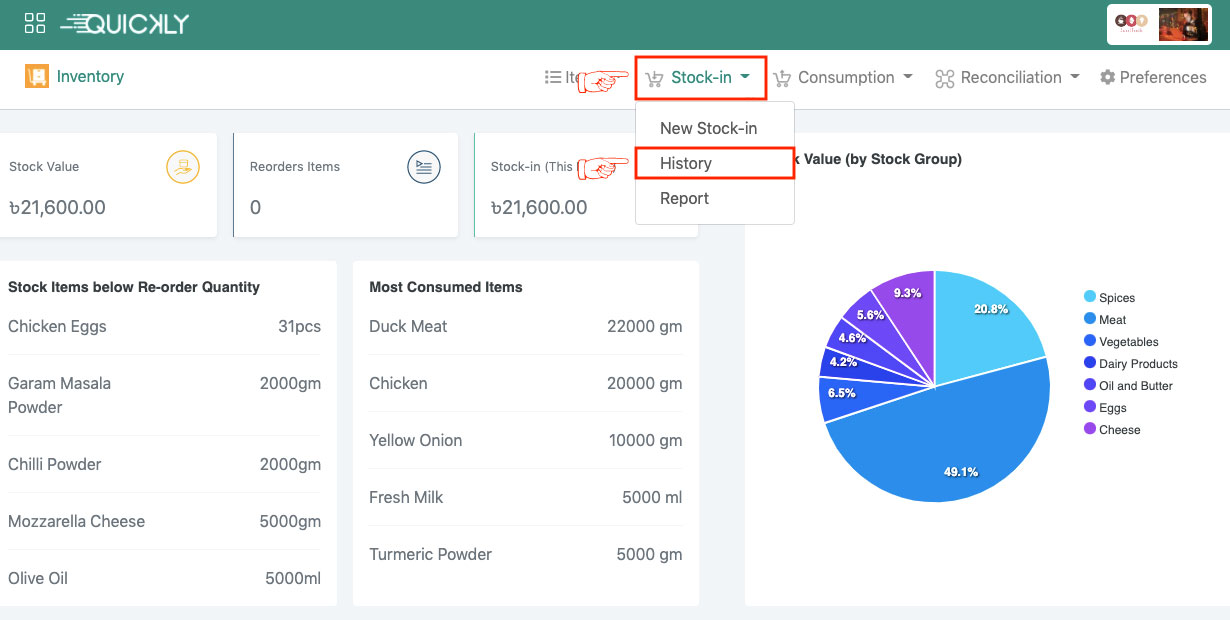Click the Stock Value hand icon
This screenshot has width=1230, height=620.
coord(183,167)
